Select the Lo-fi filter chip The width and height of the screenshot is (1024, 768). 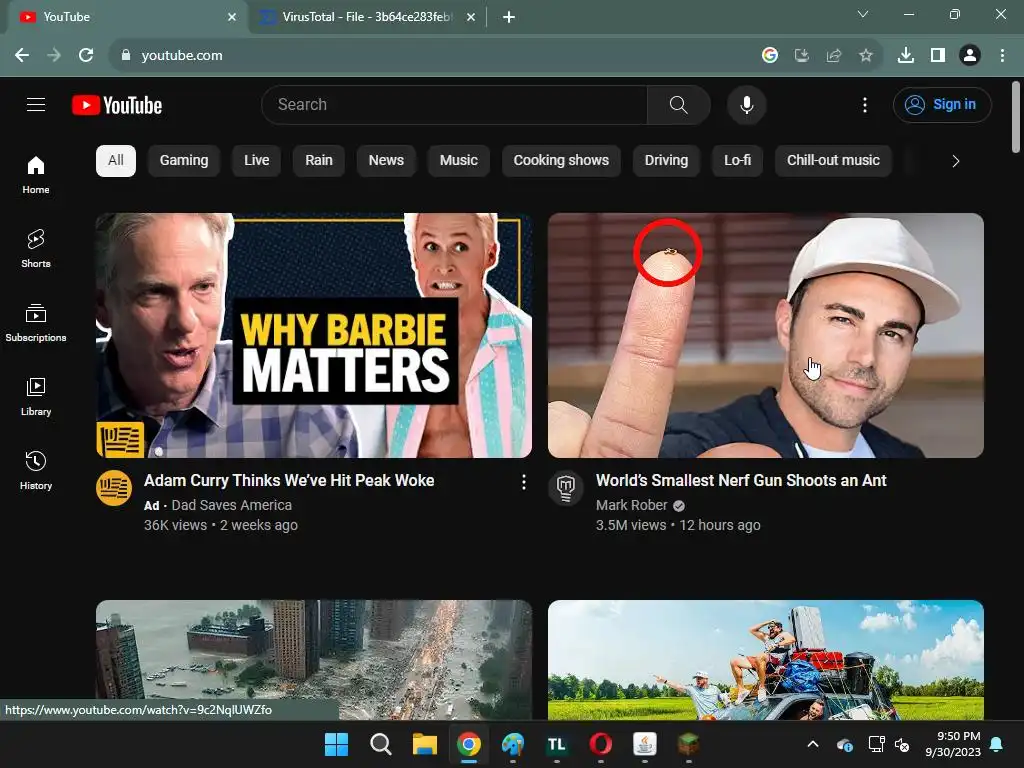[737, 161]
